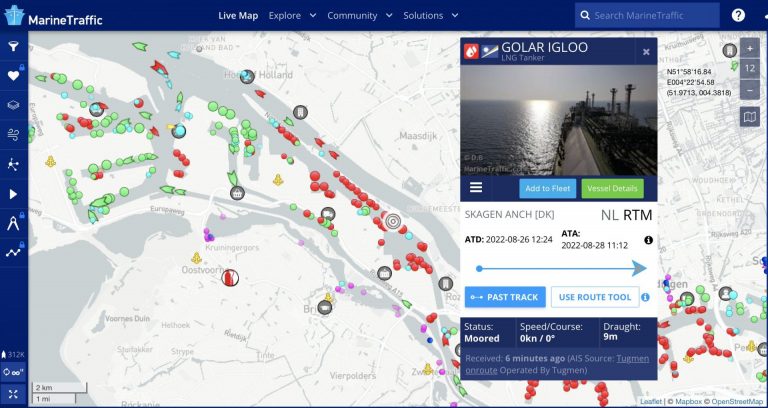The height and width of the screenshot is (408, 768).
Task: Click the red fire extinguisher marker near Oostvoorne
Action: click(230, 278)
